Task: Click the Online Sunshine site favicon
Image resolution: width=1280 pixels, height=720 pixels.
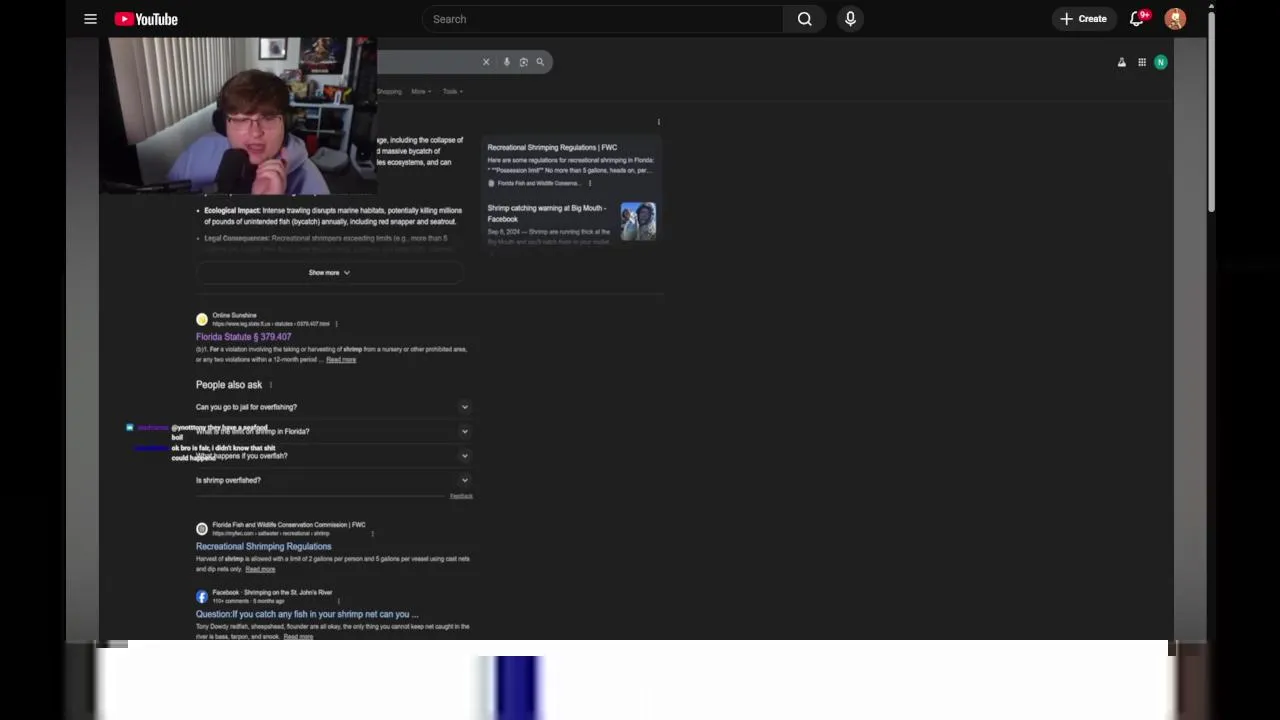Action: pyautogui.click(x=202, y=319)
